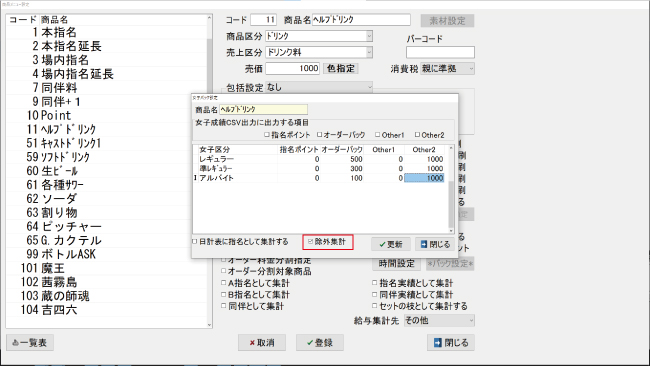
Task: Enable セットの枝として集計する checkbox
Action: (374, 306)
